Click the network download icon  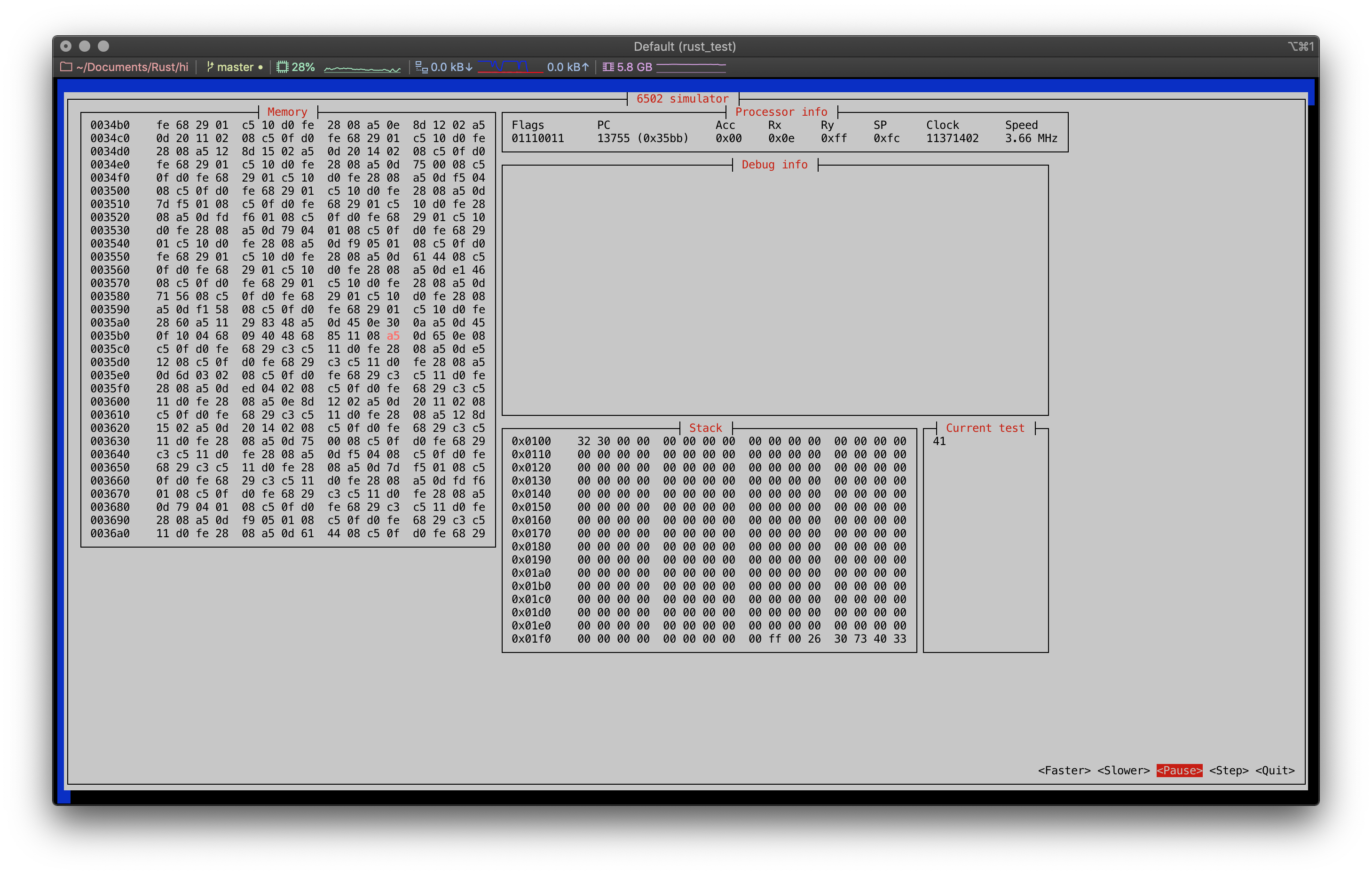(421, 67)
